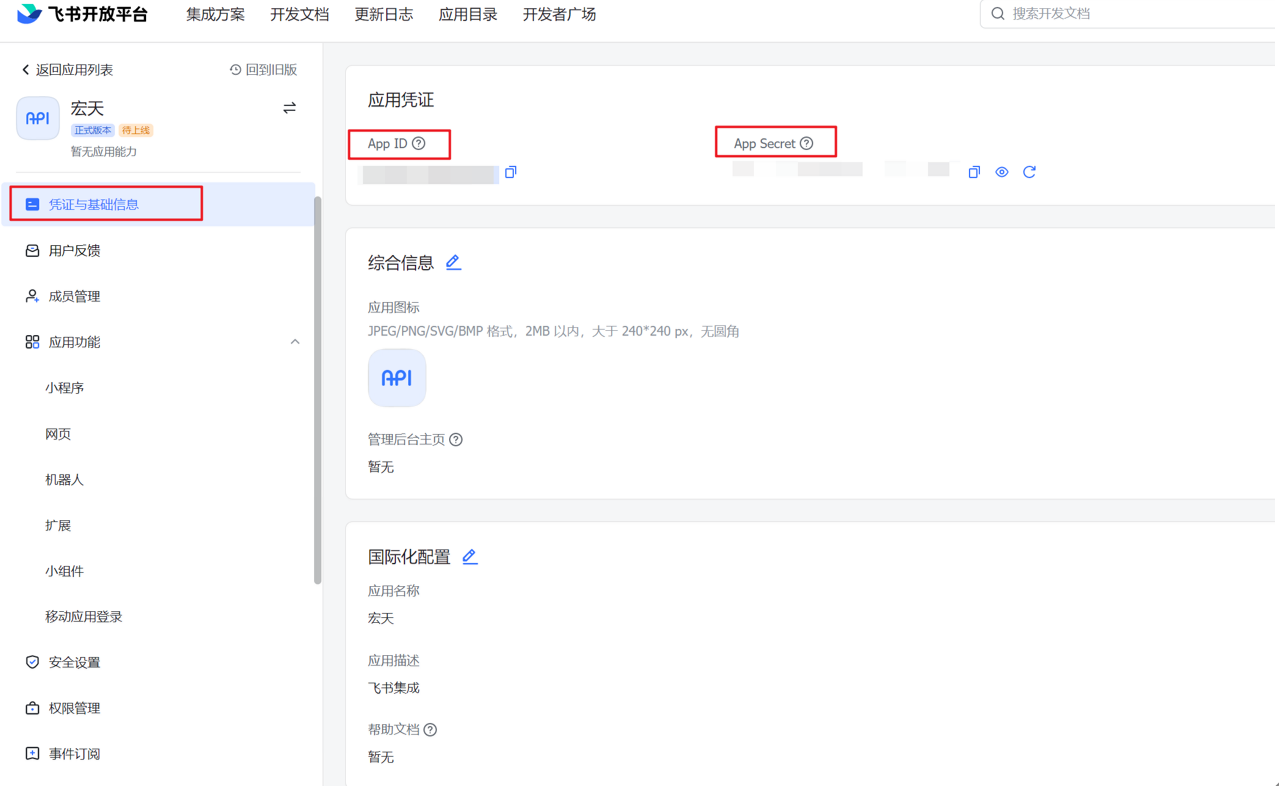Open 小程序 under 应用功能

point(64,388)
